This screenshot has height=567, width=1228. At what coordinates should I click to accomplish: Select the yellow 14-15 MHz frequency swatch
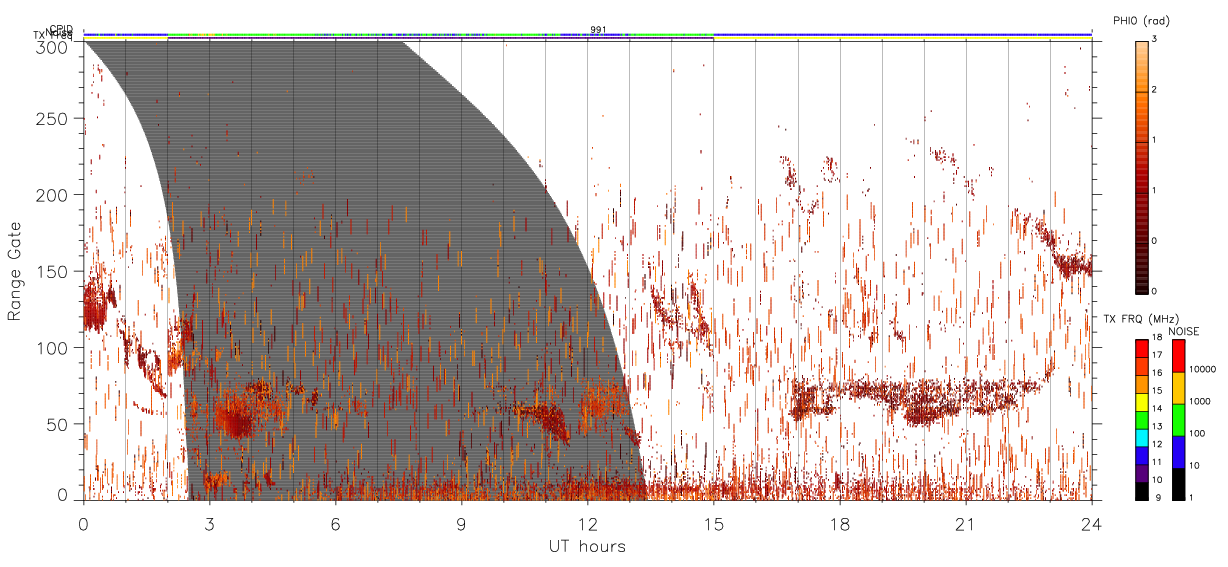pos(1141,402)
